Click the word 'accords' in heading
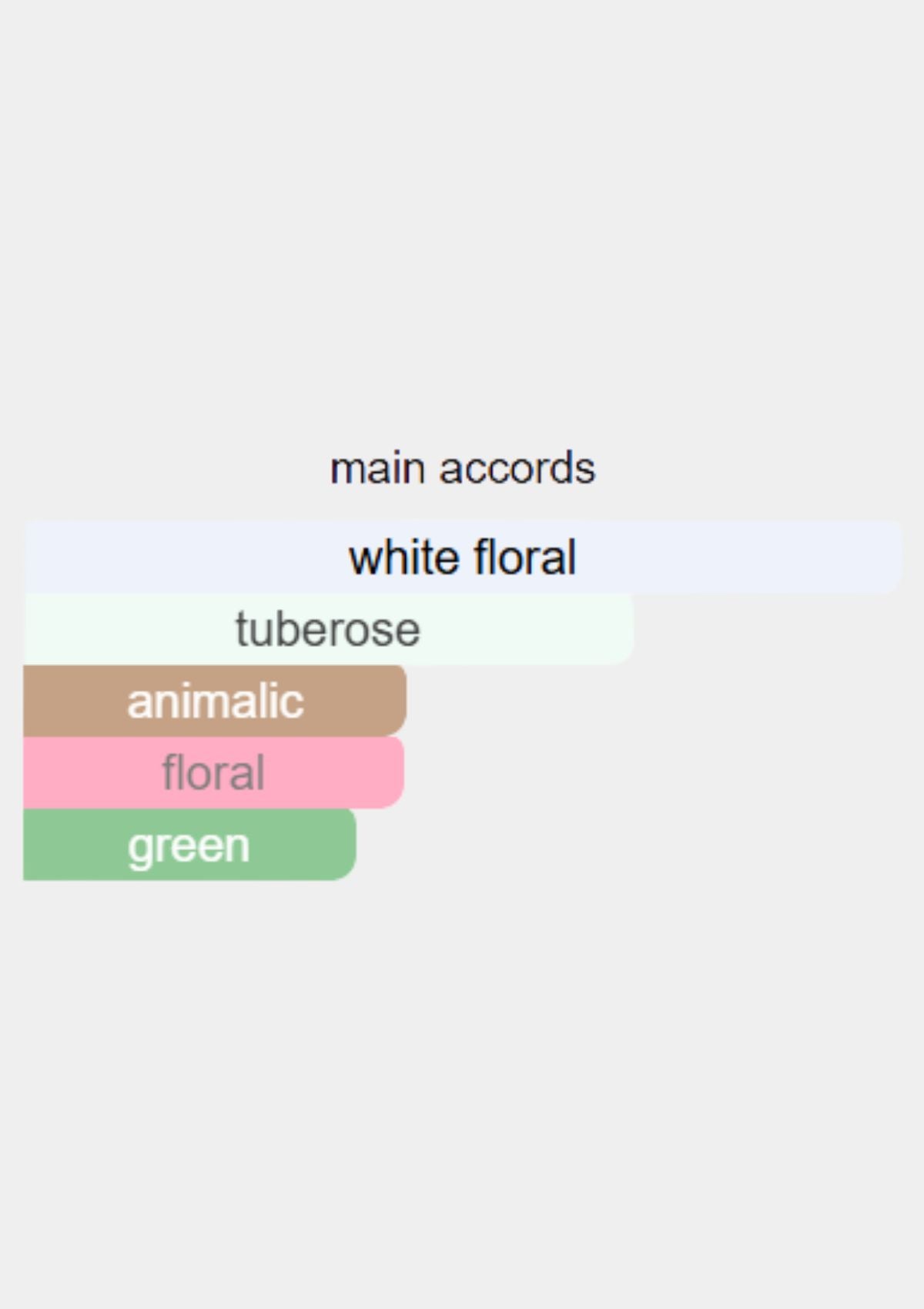 tap(517, 468)
